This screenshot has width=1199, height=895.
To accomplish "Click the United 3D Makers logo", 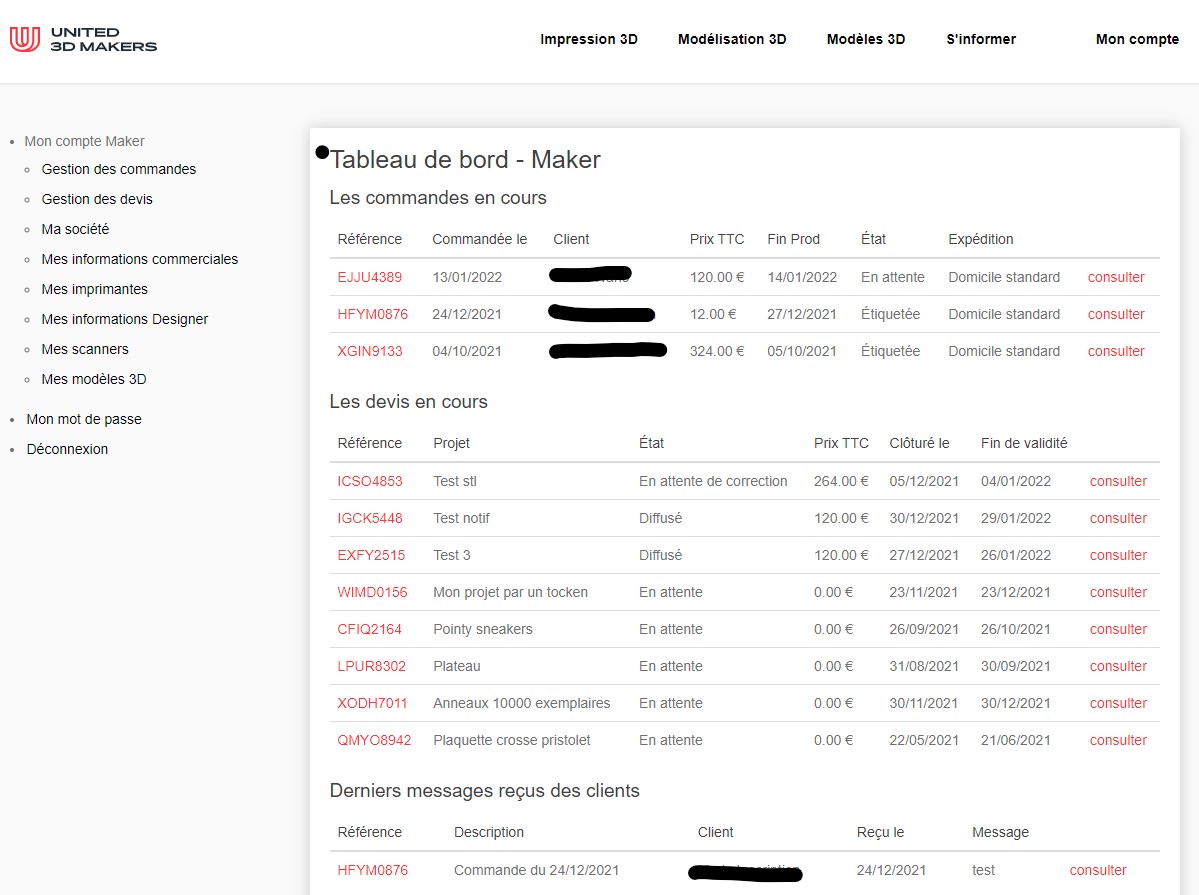I will coord(83,40).
